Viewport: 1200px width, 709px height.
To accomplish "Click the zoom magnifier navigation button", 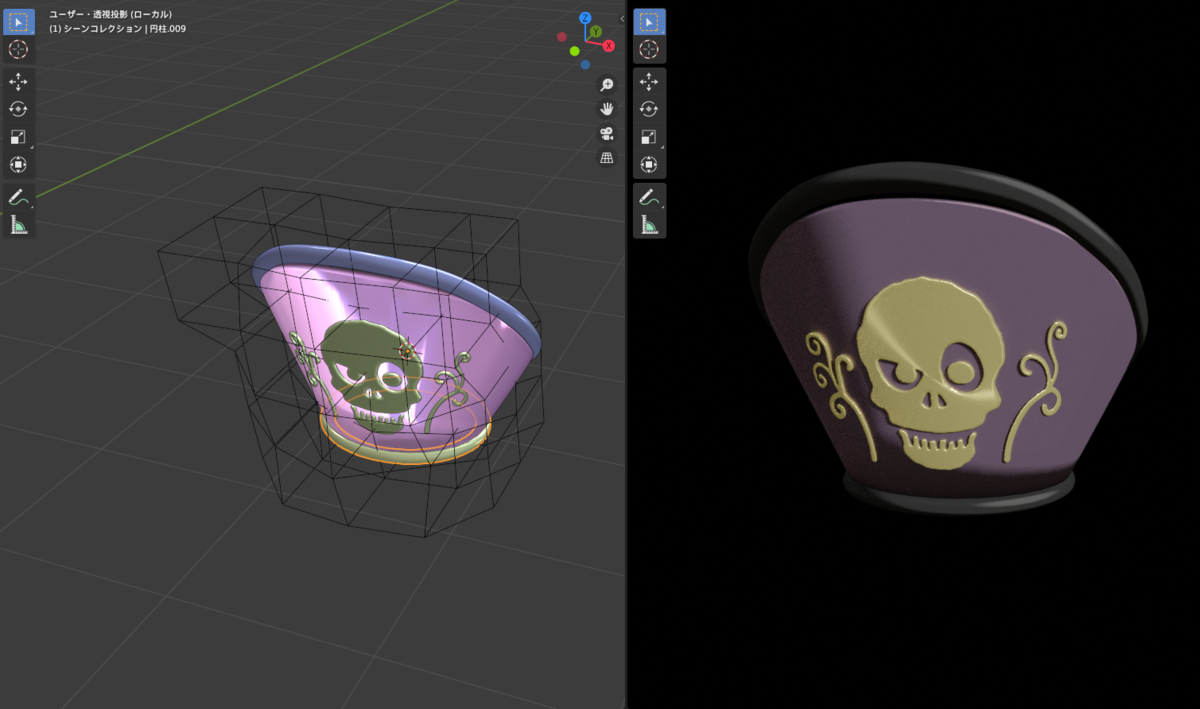I will [606, 85].
